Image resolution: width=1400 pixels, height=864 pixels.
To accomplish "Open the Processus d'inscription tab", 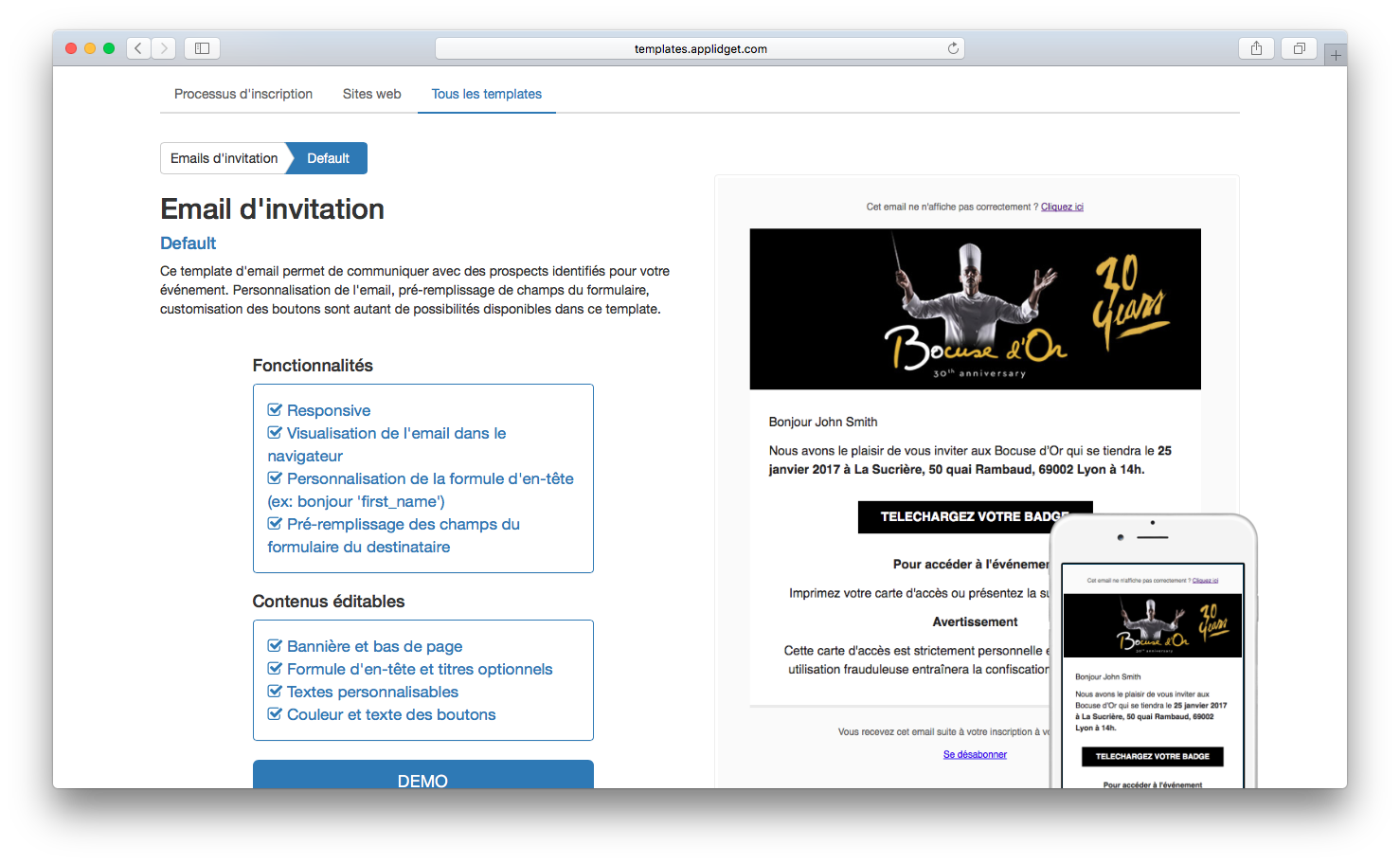I will [243, 94].
